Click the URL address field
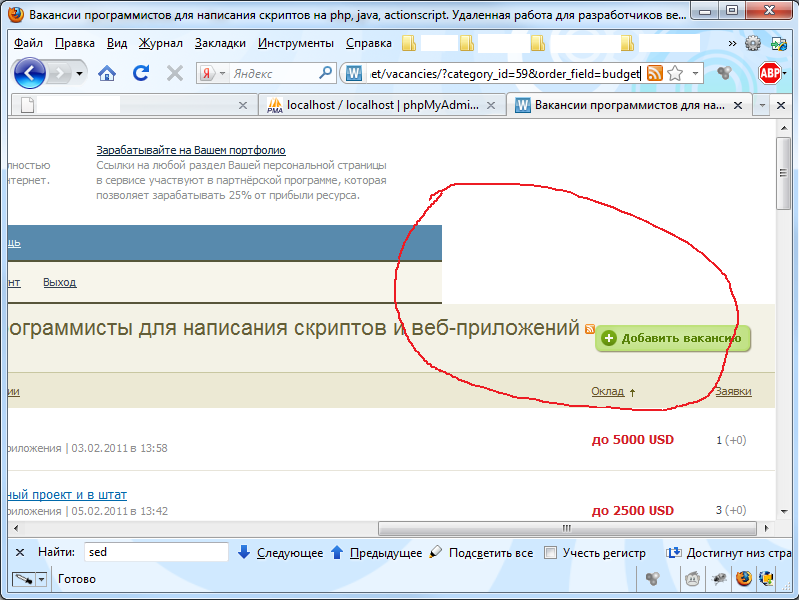Screen dimensions: 799x600 pos(504,74)
